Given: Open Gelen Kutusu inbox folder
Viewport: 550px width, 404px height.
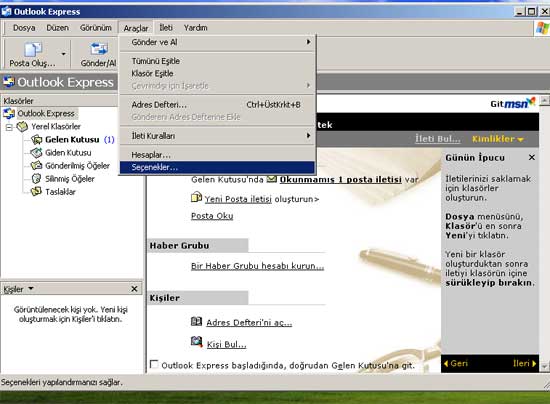Looking at the screenshot, I should click(x=72, y=140).
